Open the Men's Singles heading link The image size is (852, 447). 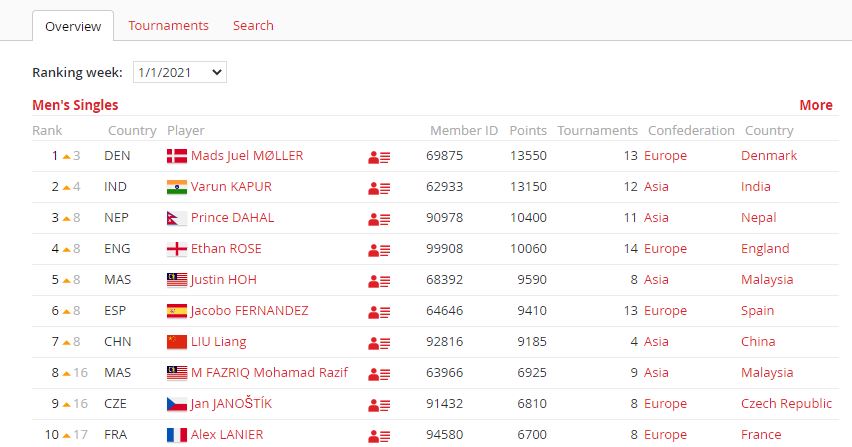point(75,105)
